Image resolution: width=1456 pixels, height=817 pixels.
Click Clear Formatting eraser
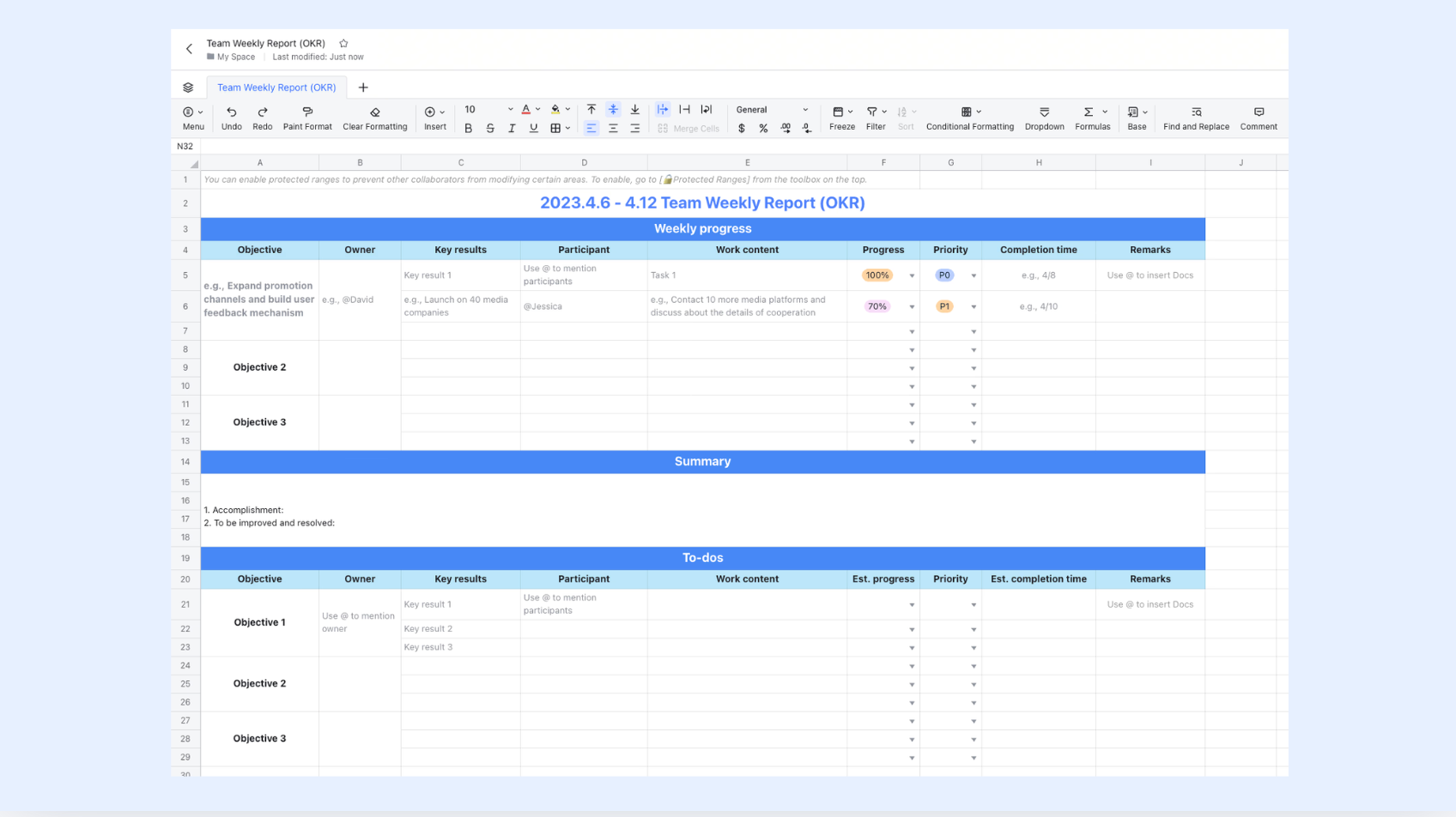375,118
